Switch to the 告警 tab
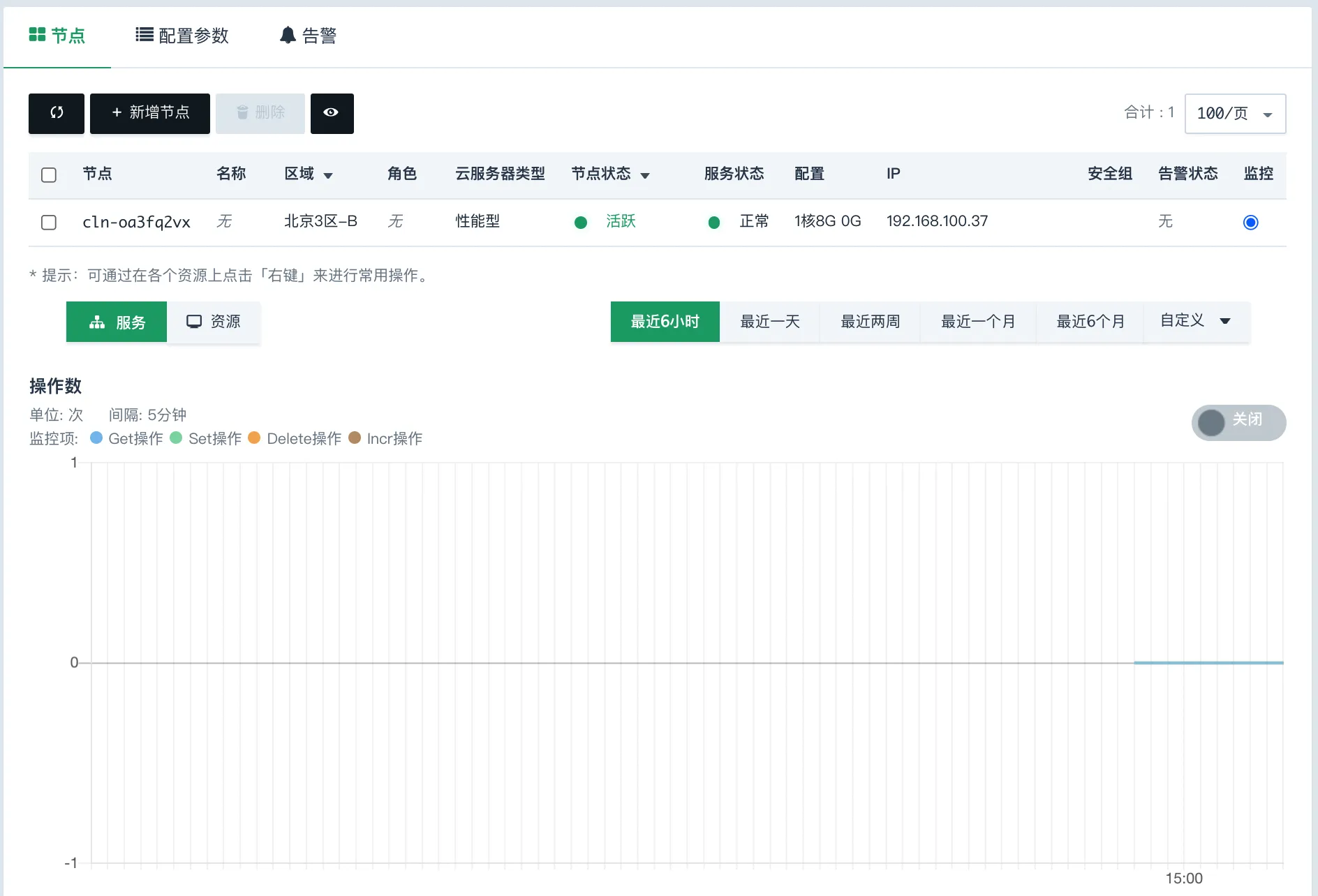The image size is (1318, 896). tap(308, 36)
